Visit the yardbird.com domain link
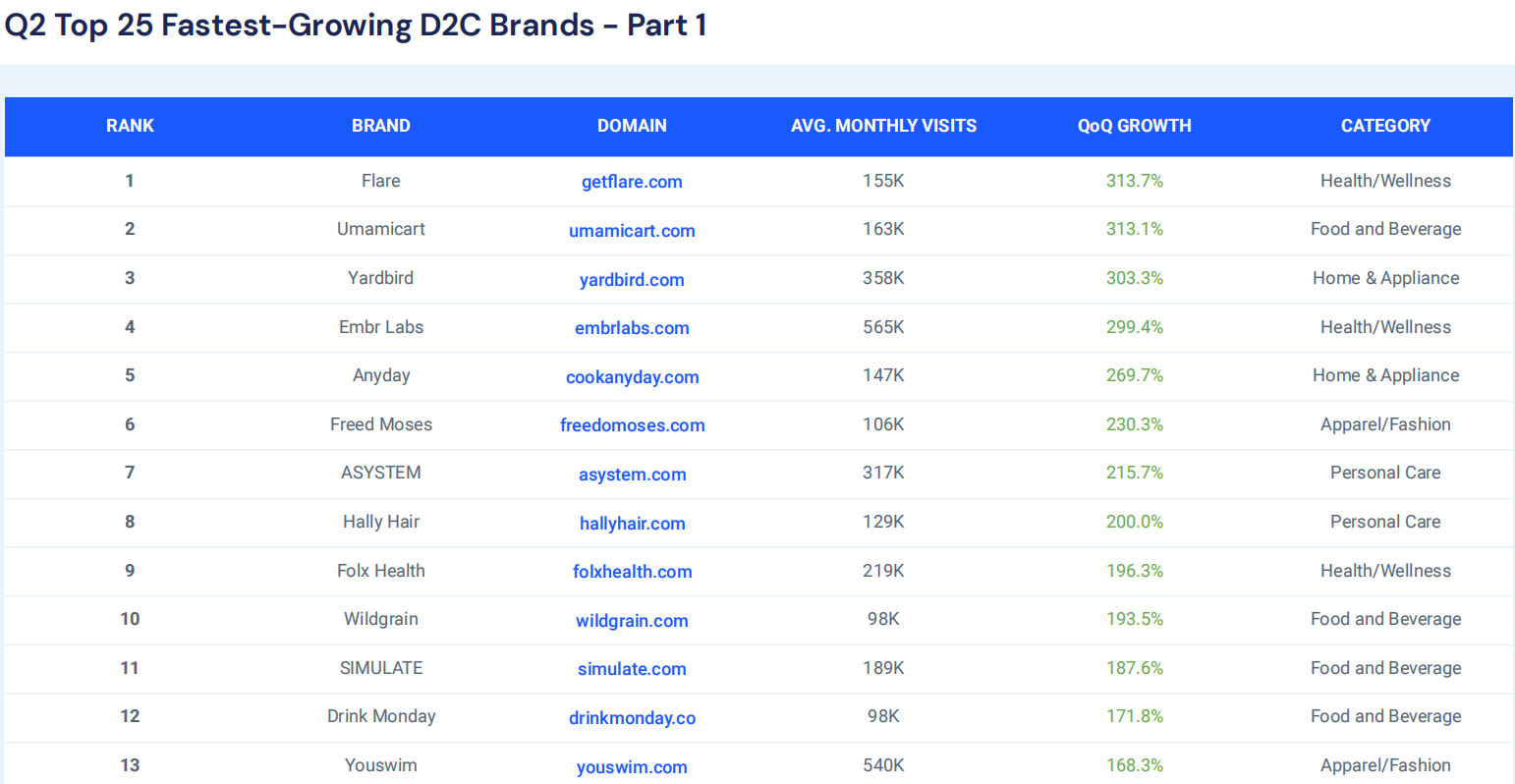 tap(632, 280)
